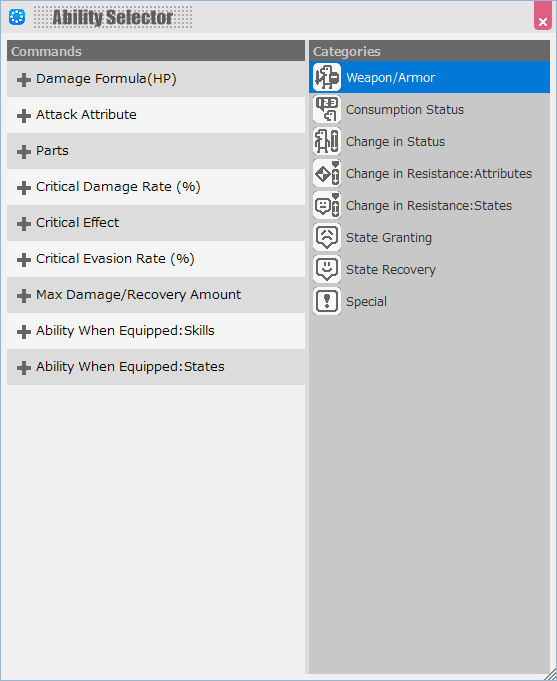
Task: Pick the State Recovery smiley icon
Action: tap(327, 269)
